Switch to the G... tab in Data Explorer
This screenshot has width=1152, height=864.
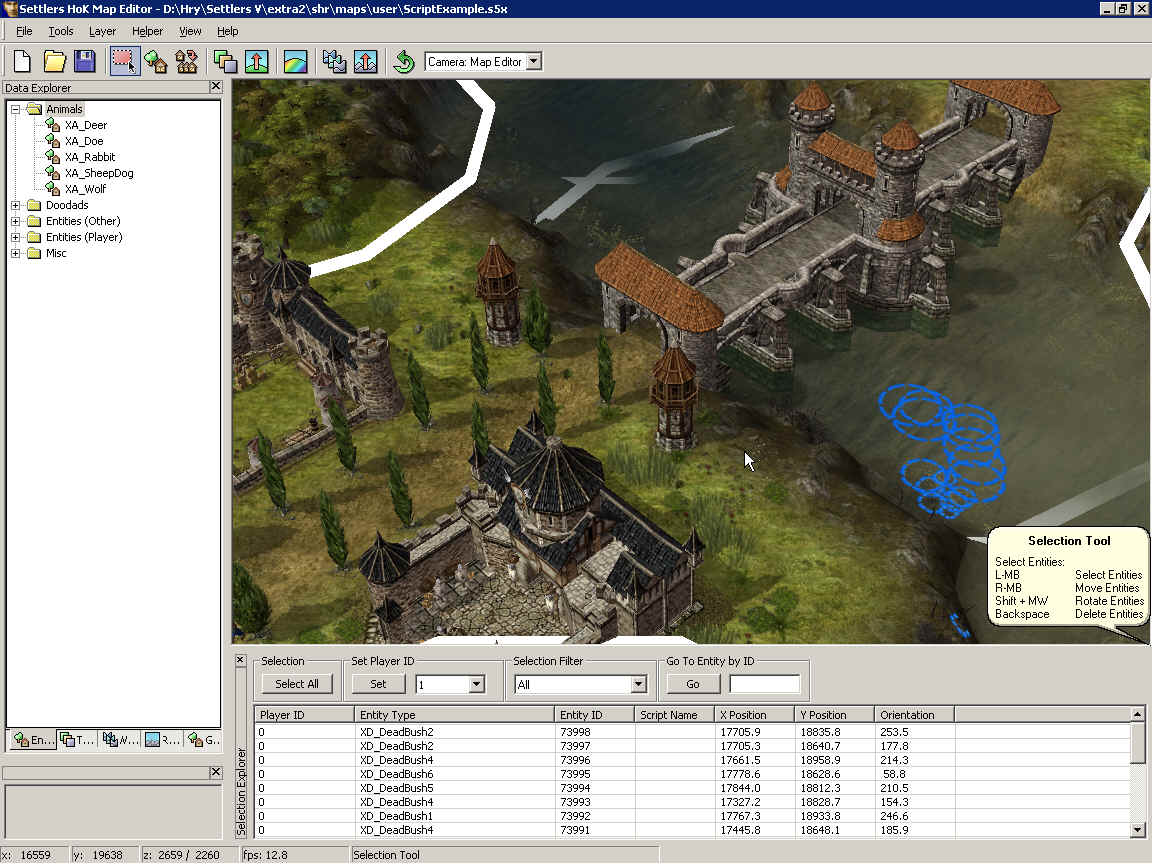[x=204, y=740]
